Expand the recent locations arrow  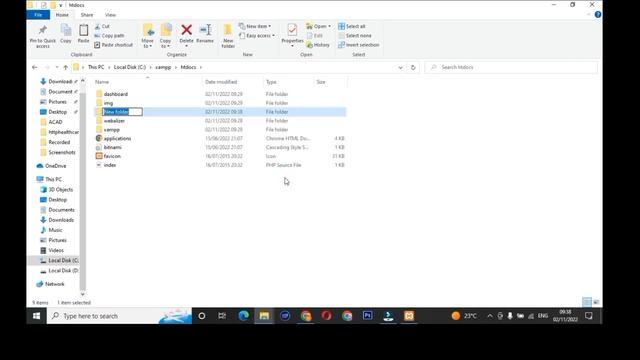(56, 67)
